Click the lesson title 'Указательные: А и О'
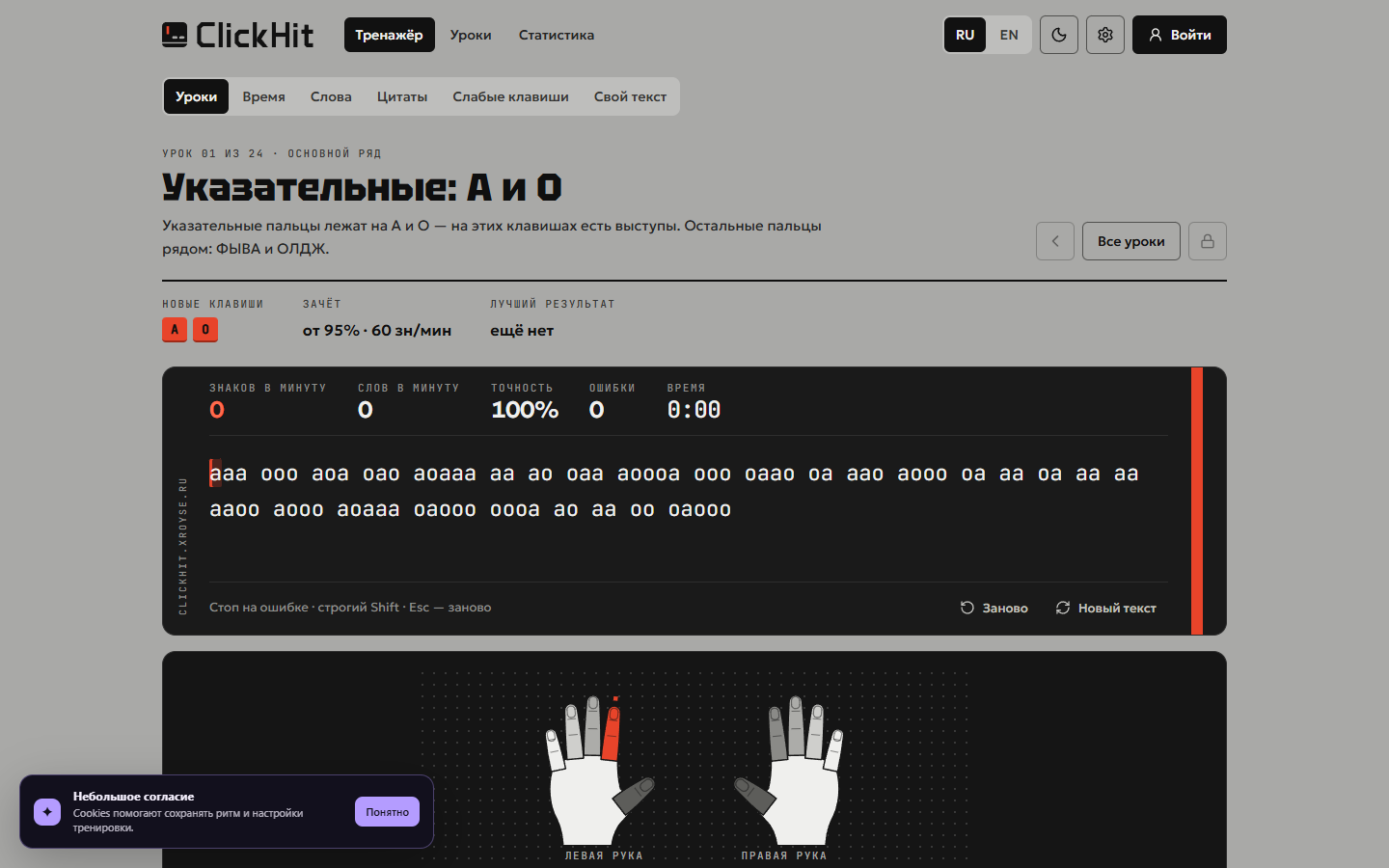The image size is (1389, 868). pos(362,187)
